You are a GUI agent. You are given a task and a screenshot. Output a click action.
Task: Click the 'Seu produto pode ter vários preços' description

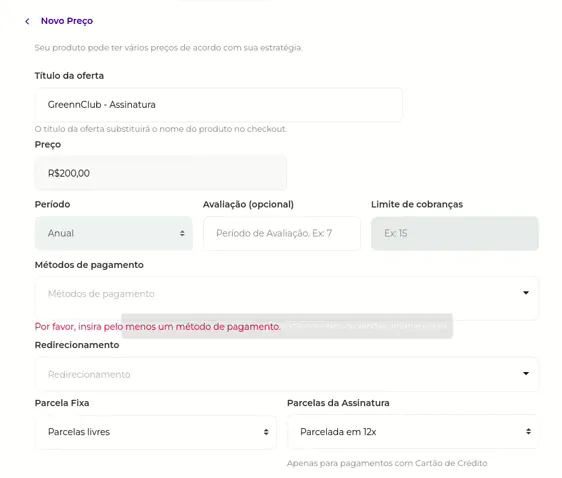[x=168, y=48]
